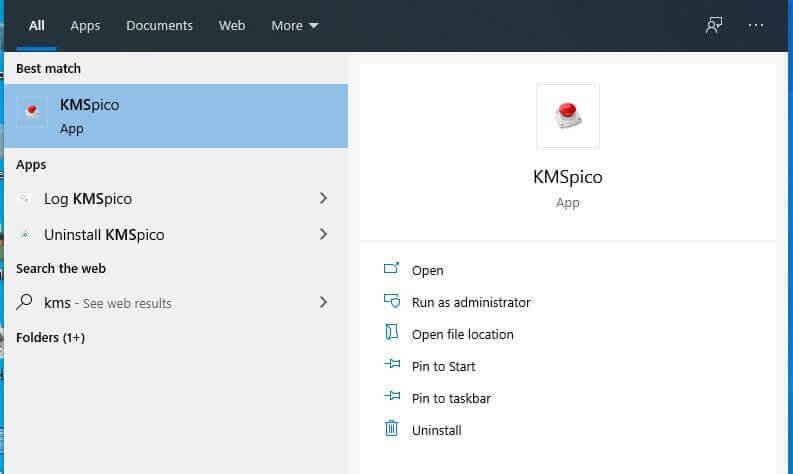Click the Best match heading

click(48, 68)
